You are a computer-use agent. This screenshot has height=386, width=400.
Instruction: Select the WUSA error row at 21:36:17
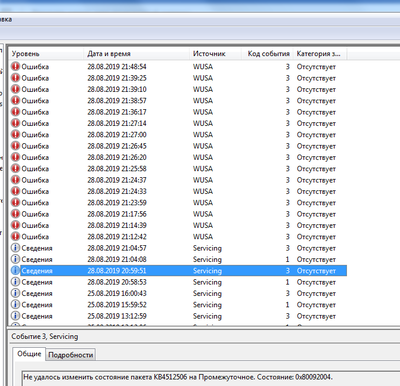coord(179,112)
